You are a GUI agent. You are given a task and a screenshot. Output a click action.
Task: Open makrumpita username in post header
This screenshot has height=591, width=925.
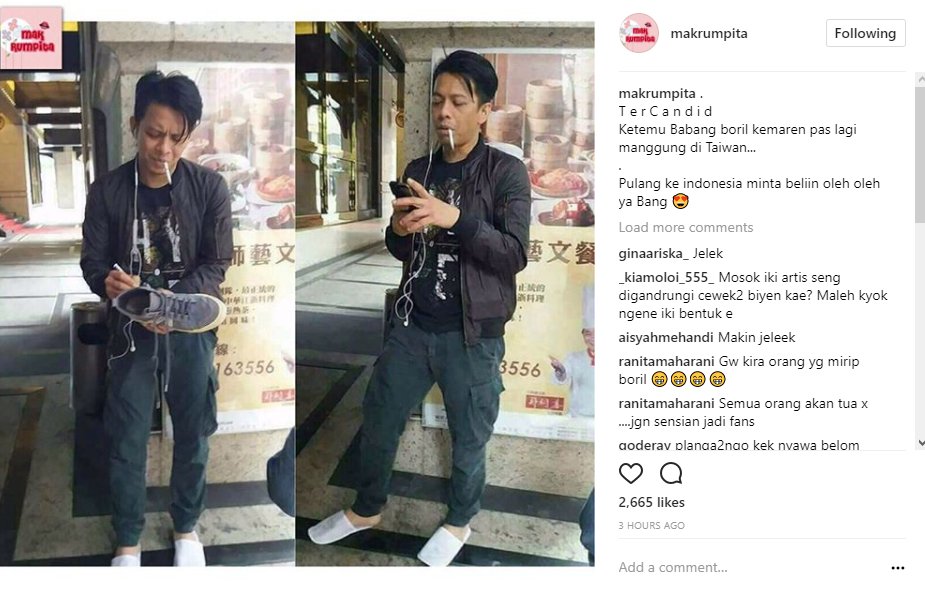[x=709, y=34]
